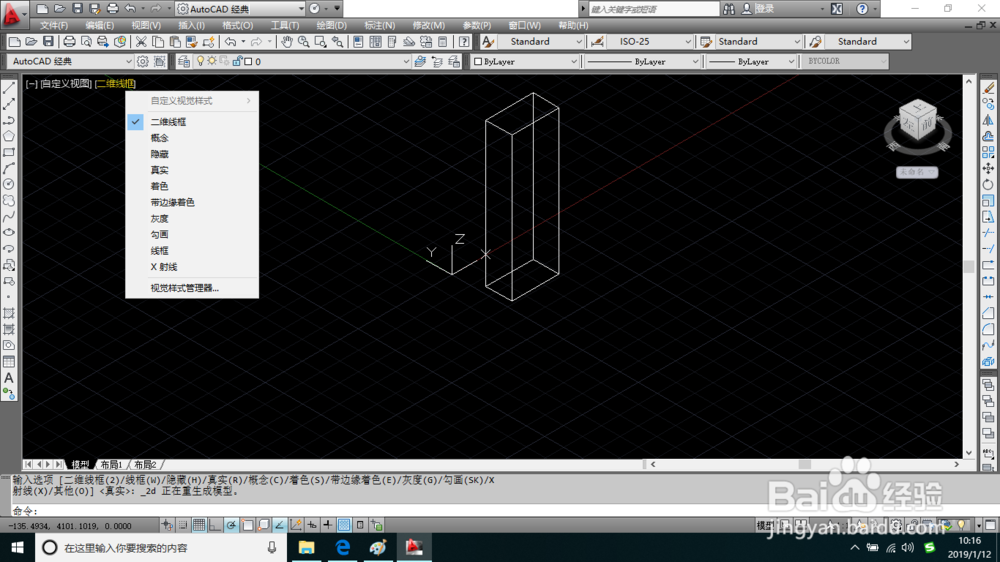Screen dimensions: 1000x562
Task: Click the Text Style icon
Action: tap(488, 42)
